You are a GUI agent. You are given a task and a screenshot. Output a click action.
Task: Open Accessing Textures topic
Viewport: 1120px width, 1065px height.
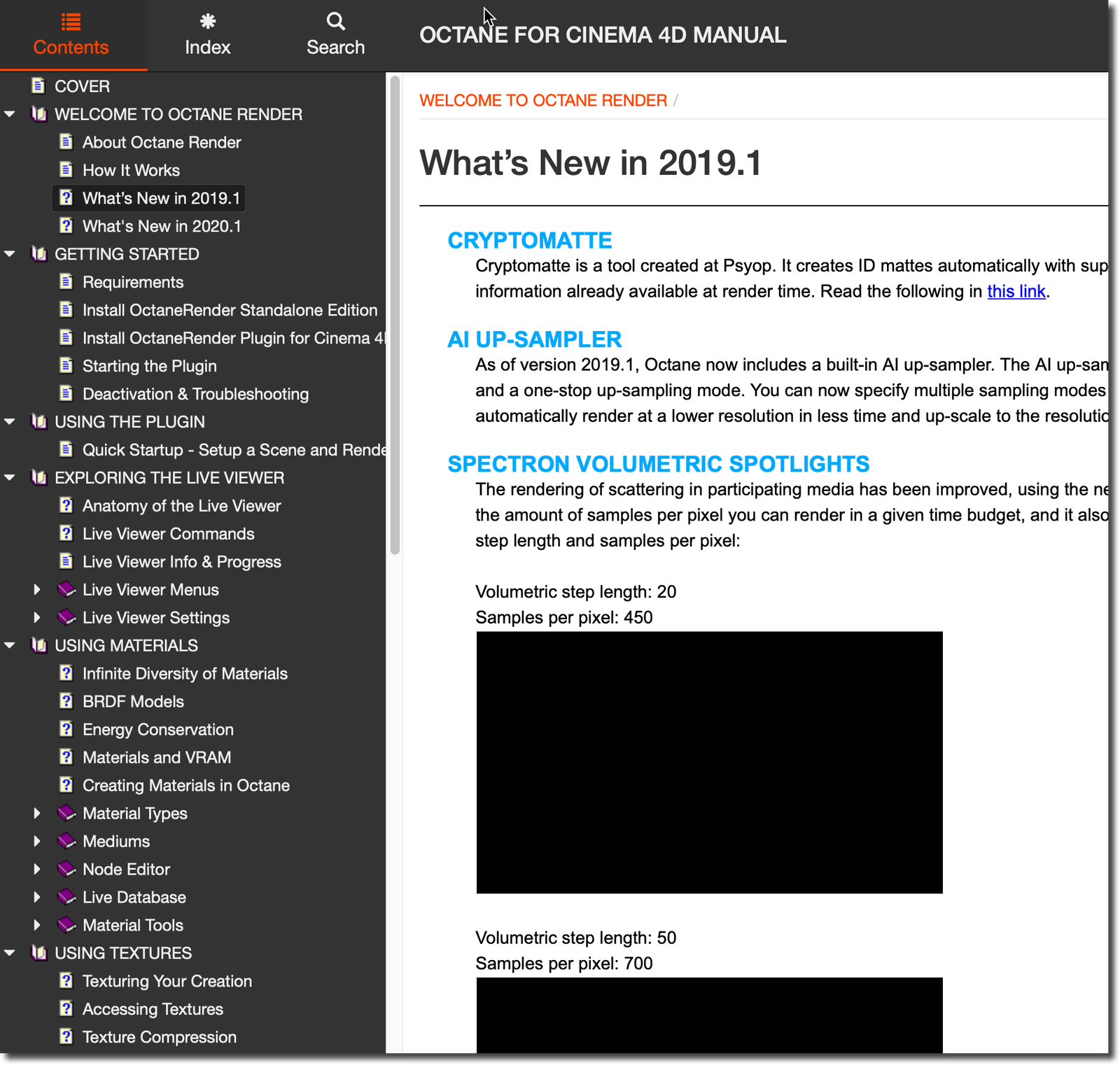[x=153, y=1009]
